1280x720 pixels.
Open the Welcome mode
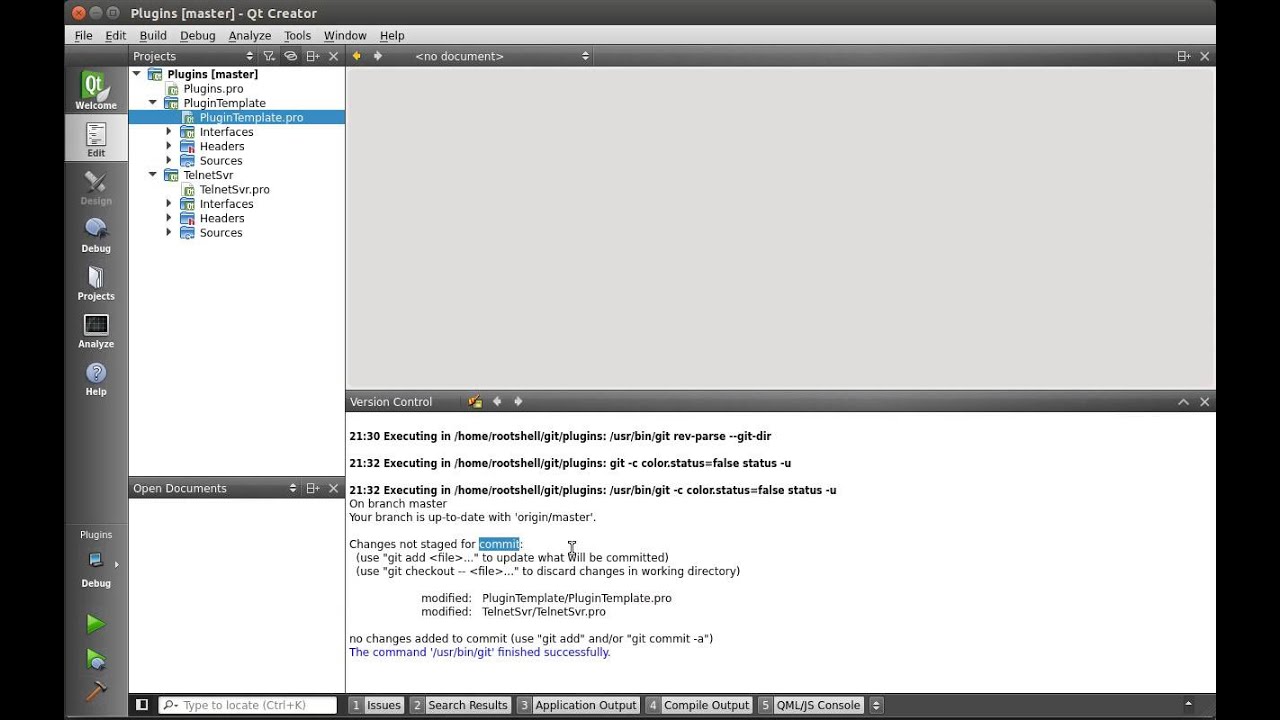coord(96,91)
